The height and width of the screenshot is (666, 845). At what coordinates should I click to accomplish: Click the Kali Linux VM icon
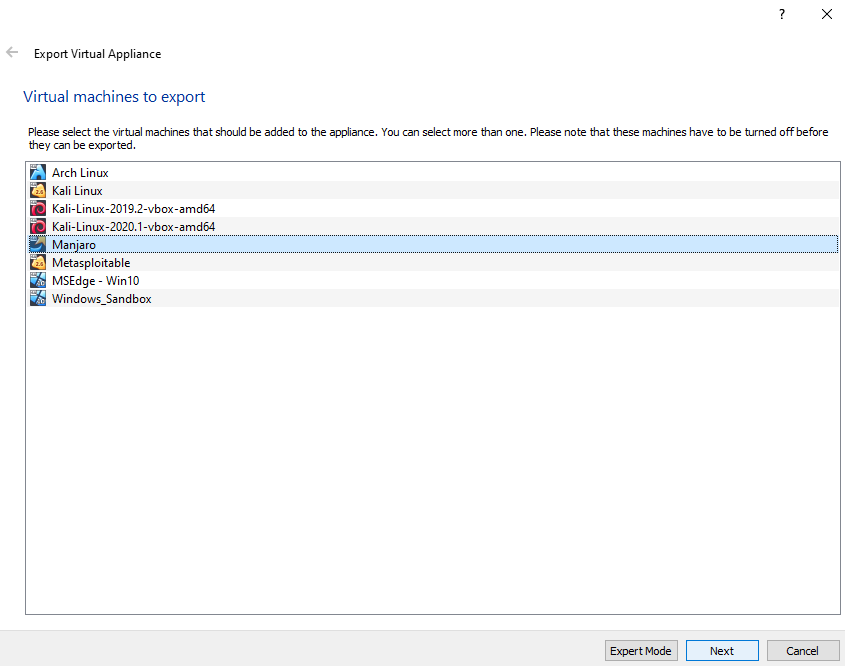[38, 191]
